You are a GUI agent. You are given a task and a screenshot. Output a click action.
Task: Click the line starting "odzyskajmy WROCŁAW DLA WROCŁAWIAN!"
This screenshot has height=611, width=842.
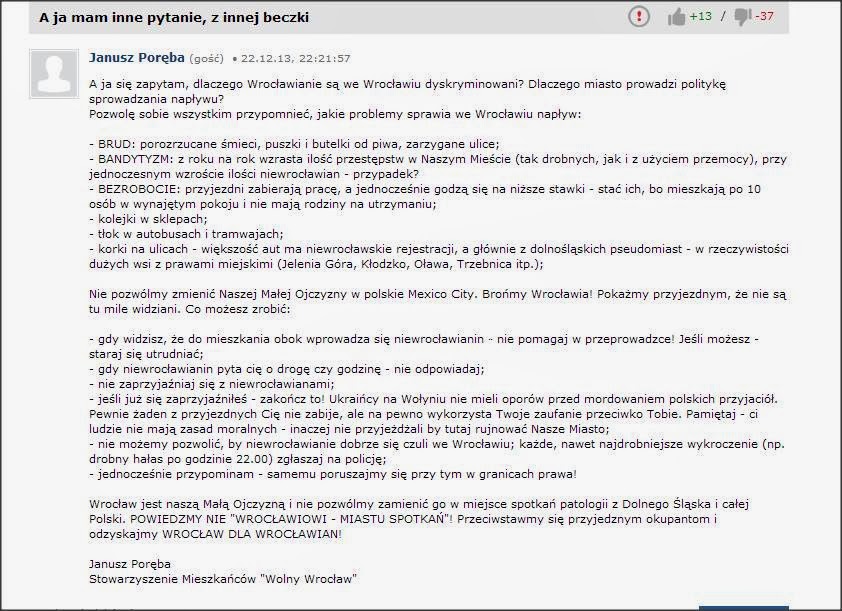pyautogui.click(x=215, y=534)
